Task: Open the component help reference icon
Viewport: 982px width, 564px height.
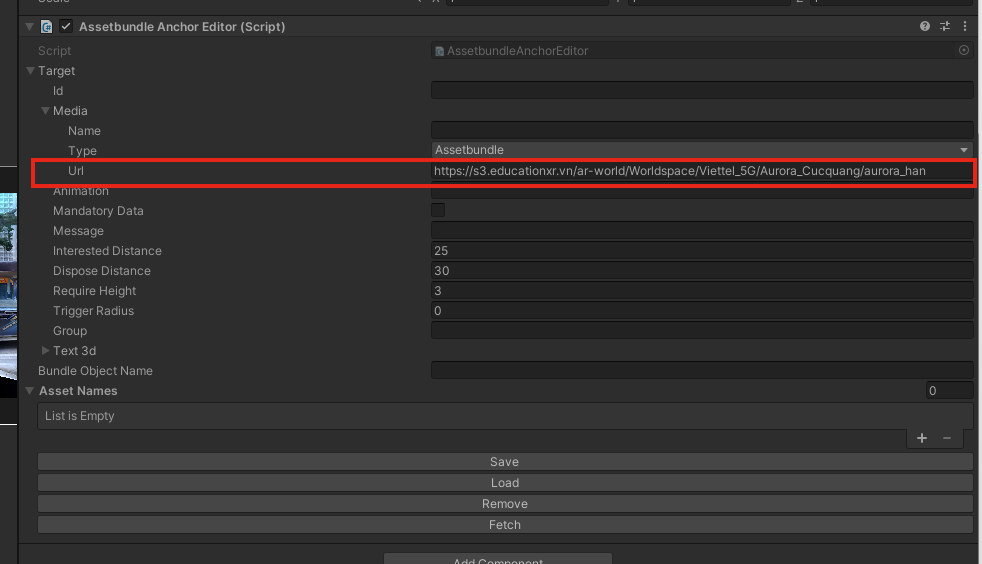Action: click(925, 27)
